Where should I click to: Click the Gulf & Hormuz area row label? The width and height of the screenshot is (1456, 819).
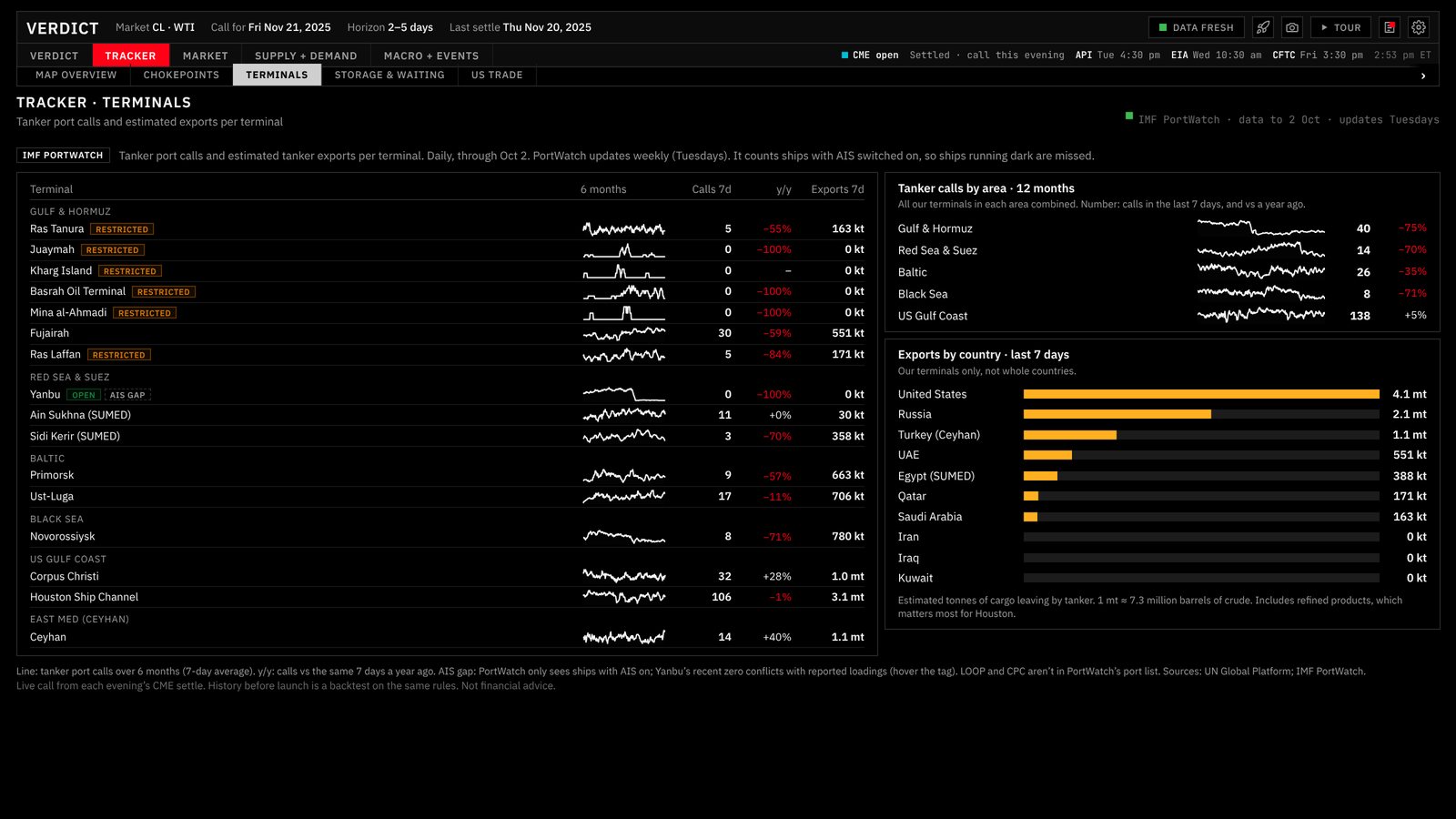click(x=935, y=228)
